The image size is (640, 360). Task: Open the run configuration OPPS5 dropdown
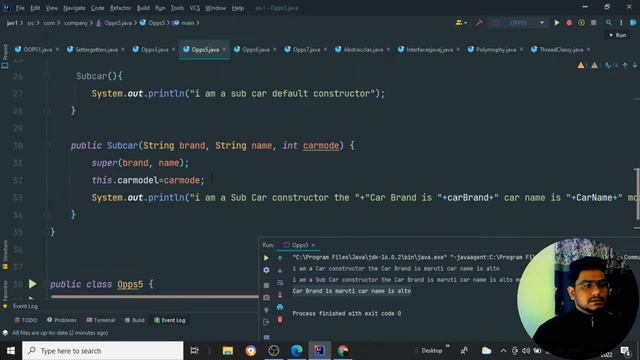point(518,23)
